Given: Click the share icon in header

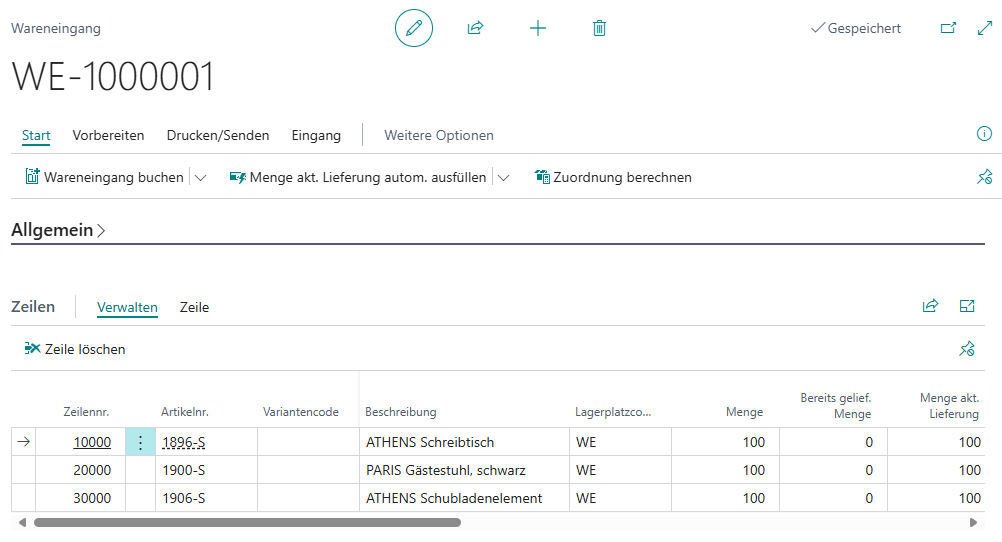Looking at the screenshot, I should (x=475, y=28).
